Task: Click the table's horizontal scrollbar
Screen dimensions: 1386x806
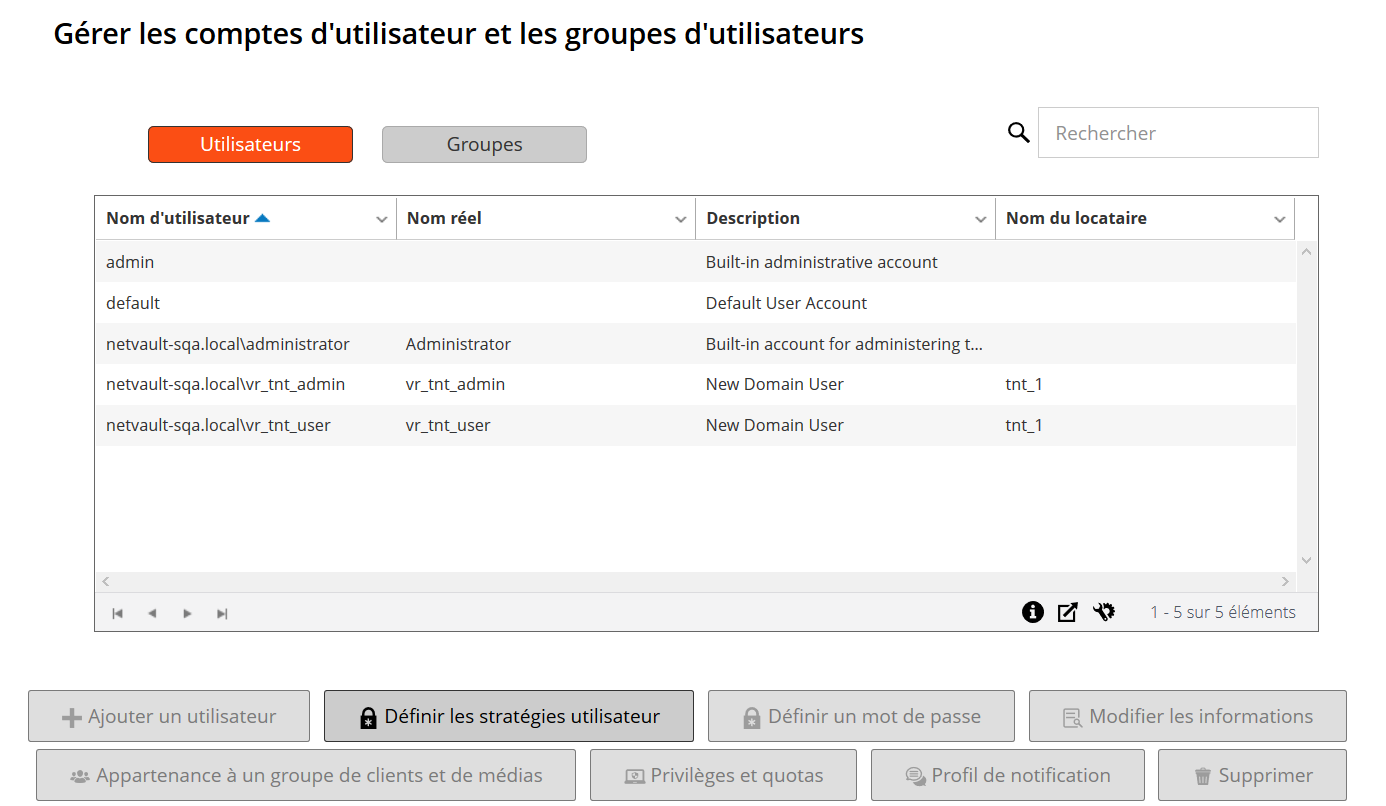Action: point(696,581)
